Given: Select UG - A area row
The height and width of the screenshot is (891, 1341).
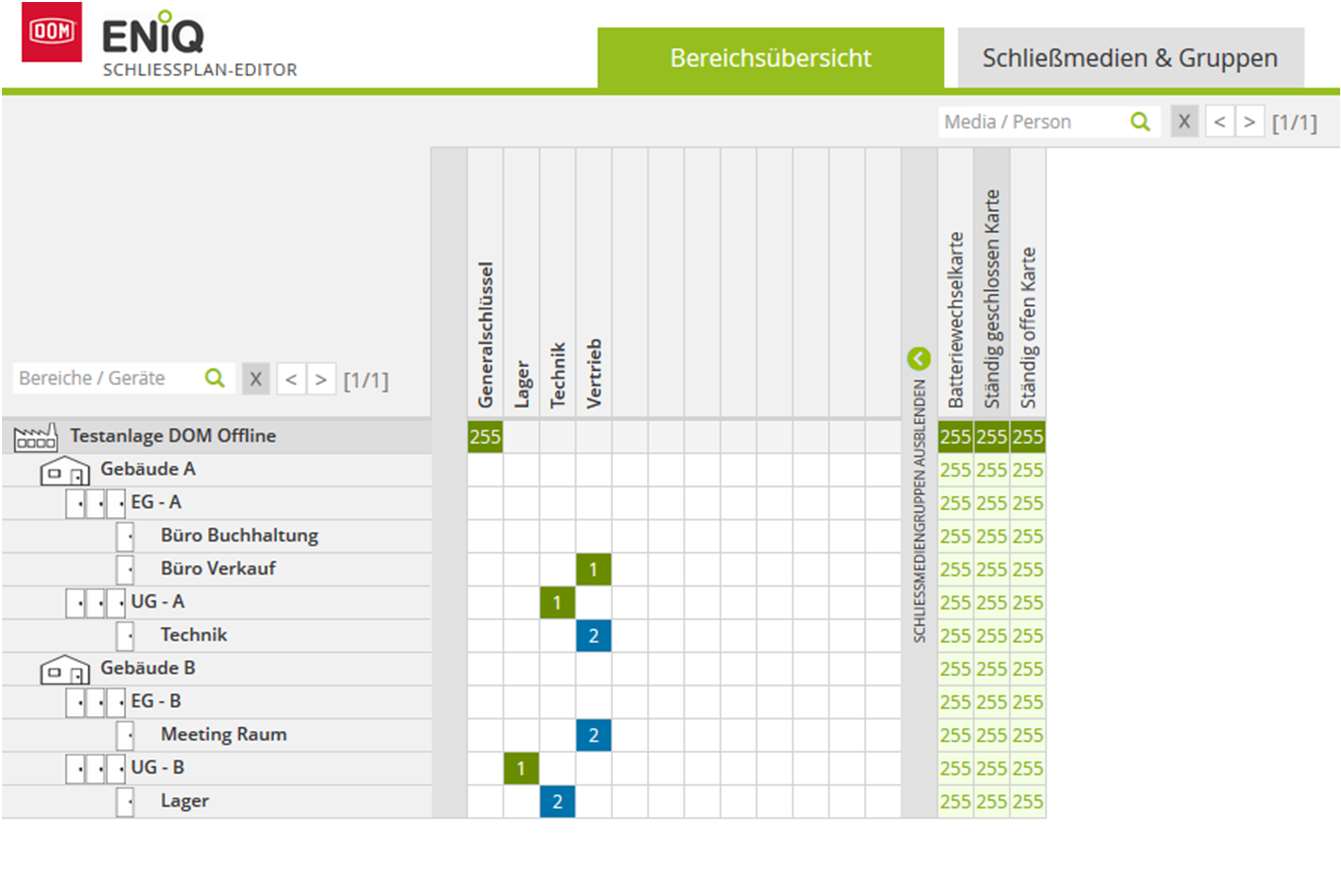Looking at the screenshot, I should tap(216, 602).
